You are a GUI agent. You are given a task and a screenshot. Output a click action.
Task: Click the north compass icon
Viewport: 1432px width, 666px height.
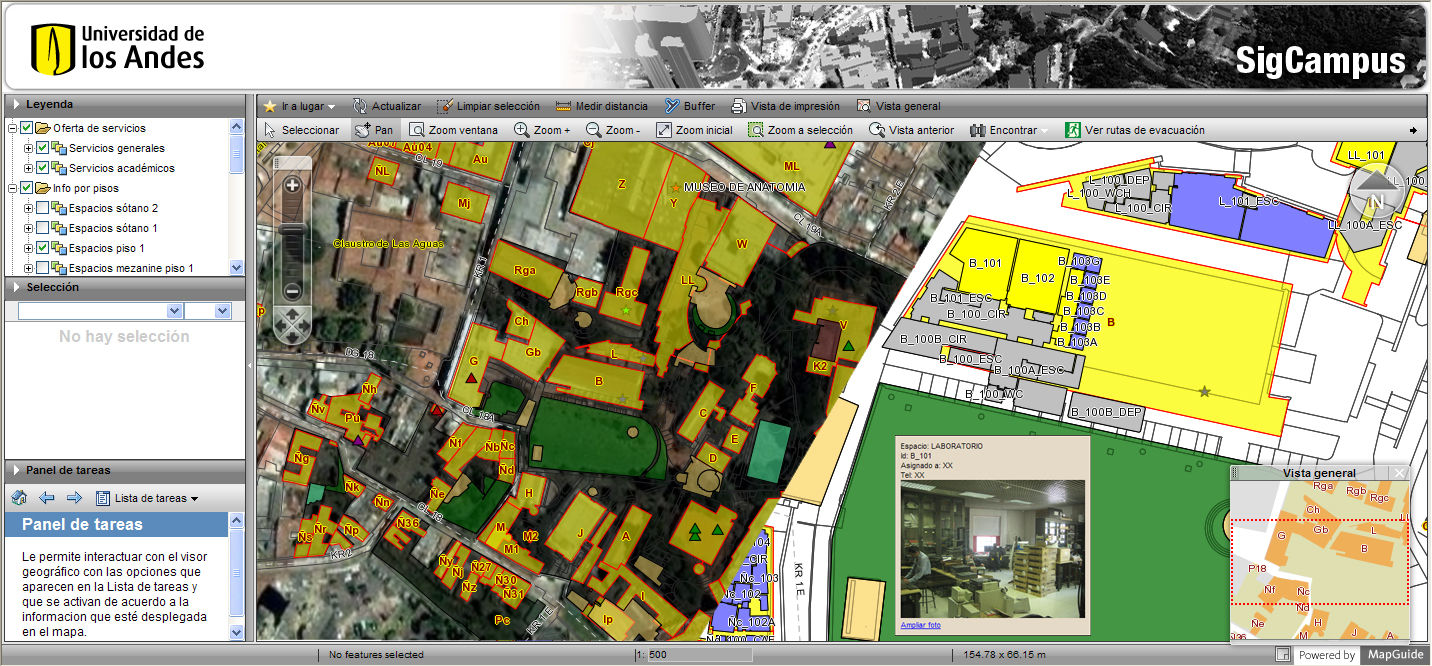tap(1377, 194)
